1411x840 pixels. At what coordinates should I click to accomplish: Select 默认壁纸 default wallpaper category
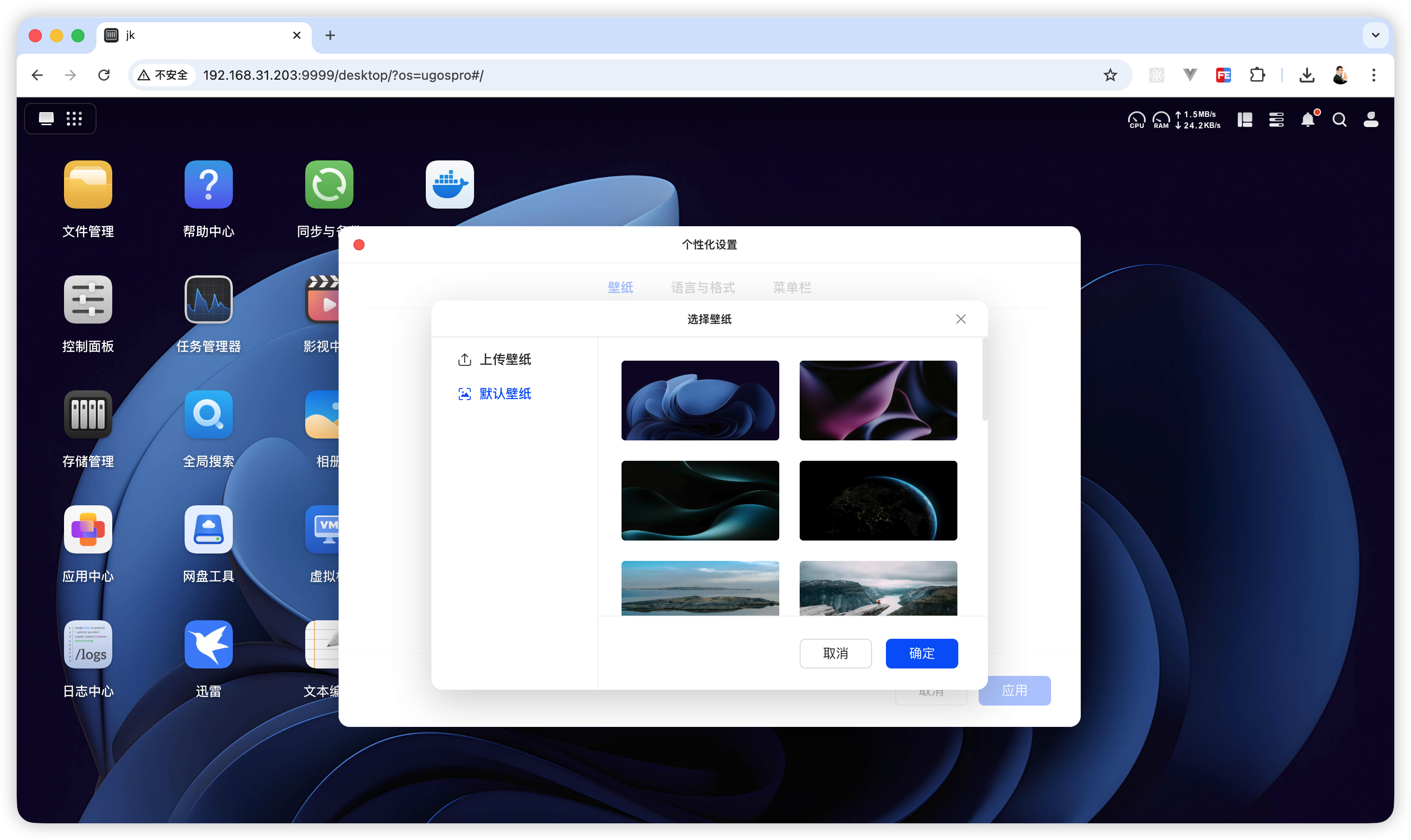505,394
